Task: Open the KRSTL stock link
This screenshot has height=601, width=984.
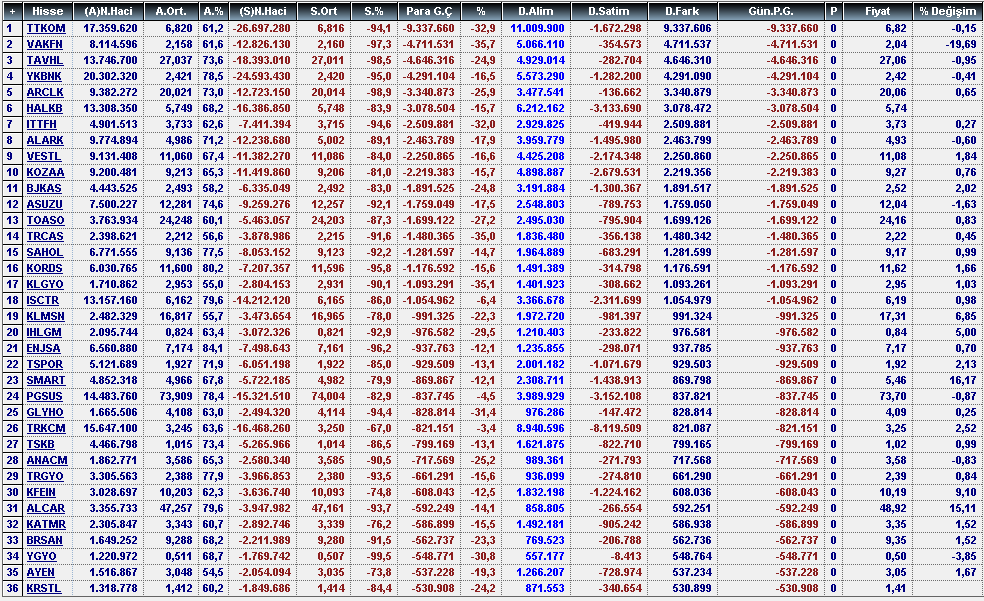Action: pyautogui.click(x=44, y=588)
